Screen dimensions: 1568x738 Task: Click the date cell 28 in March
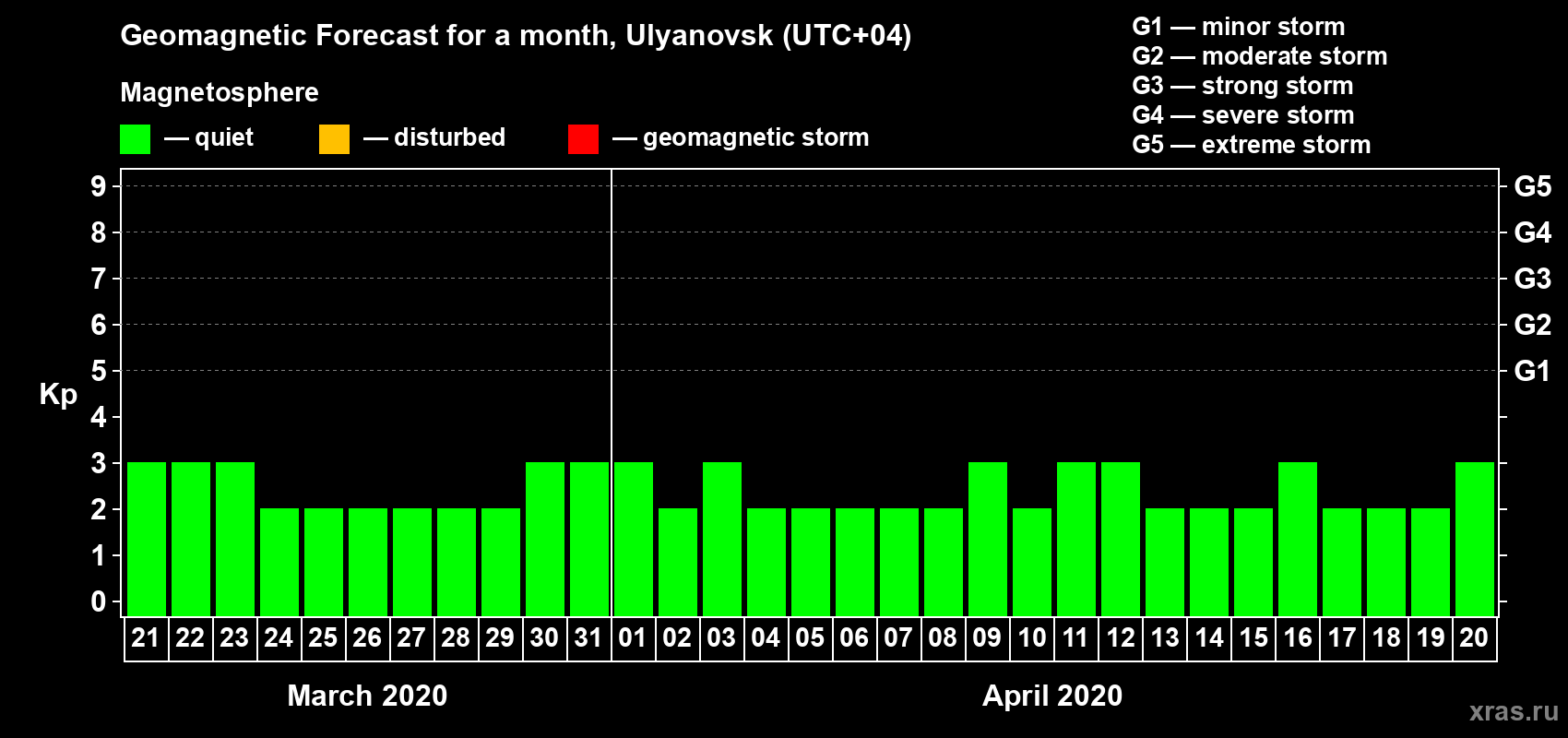[457, 638]
